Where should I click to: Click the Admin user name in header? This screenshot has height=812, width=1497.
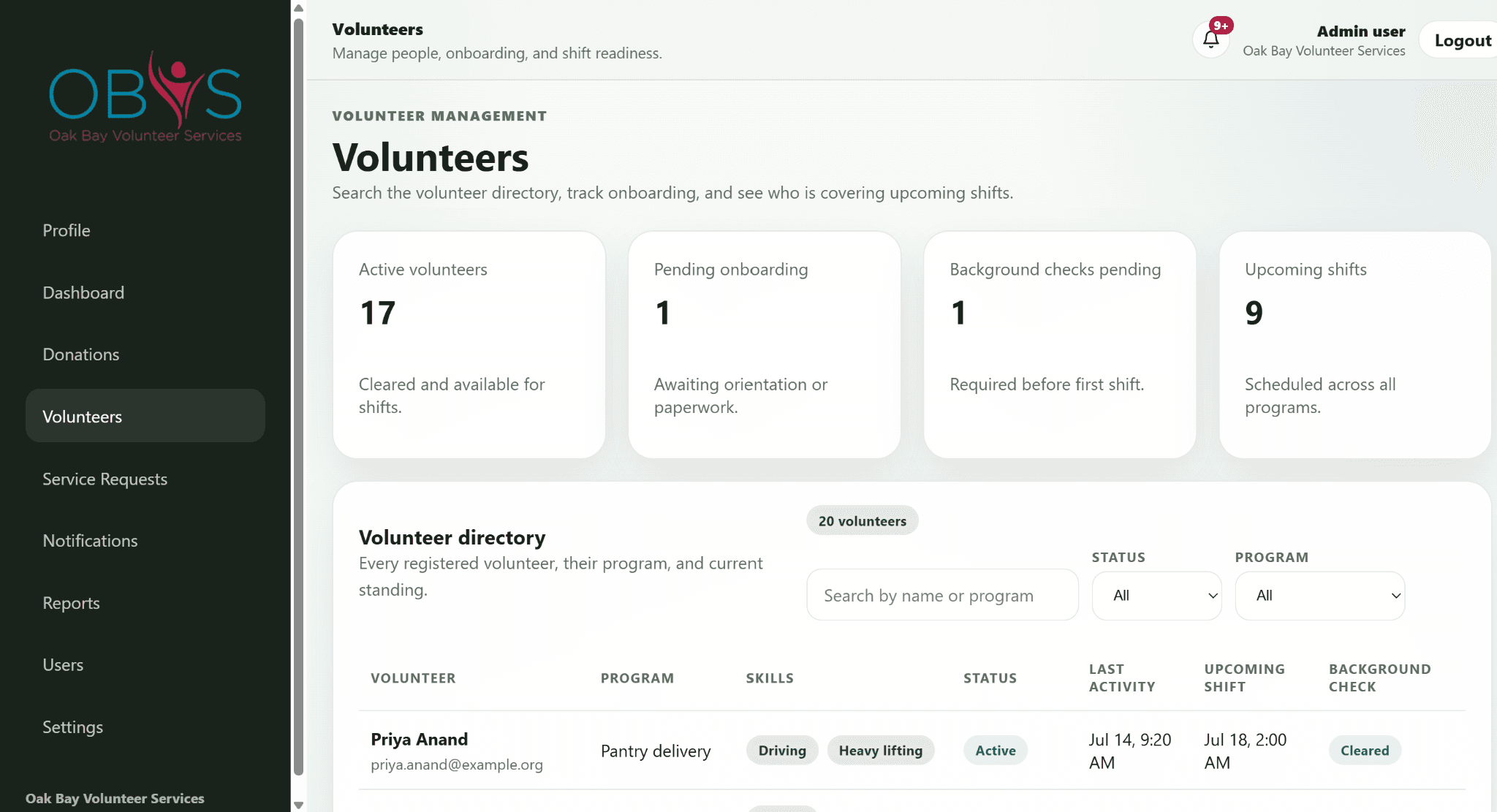pyautogui.click(x=1361, y=31)
